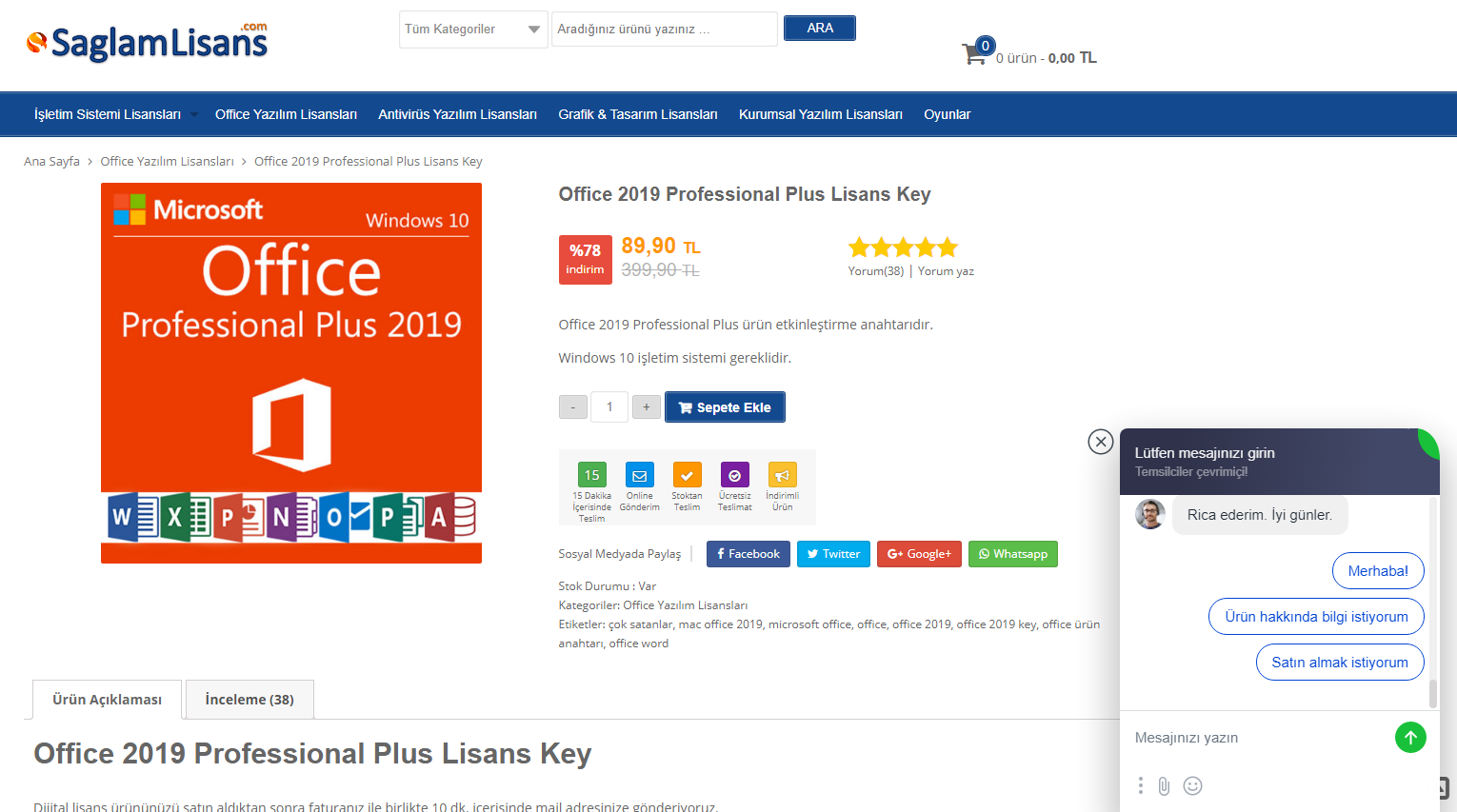Rate the product using the star rating
The height and width of the screenshot is (812, 1457).
click(903, 248)
